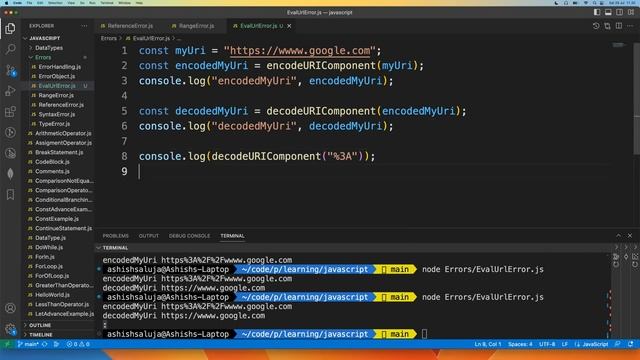Open the Extensions view
640x360 pixels.
pos(11,111)
